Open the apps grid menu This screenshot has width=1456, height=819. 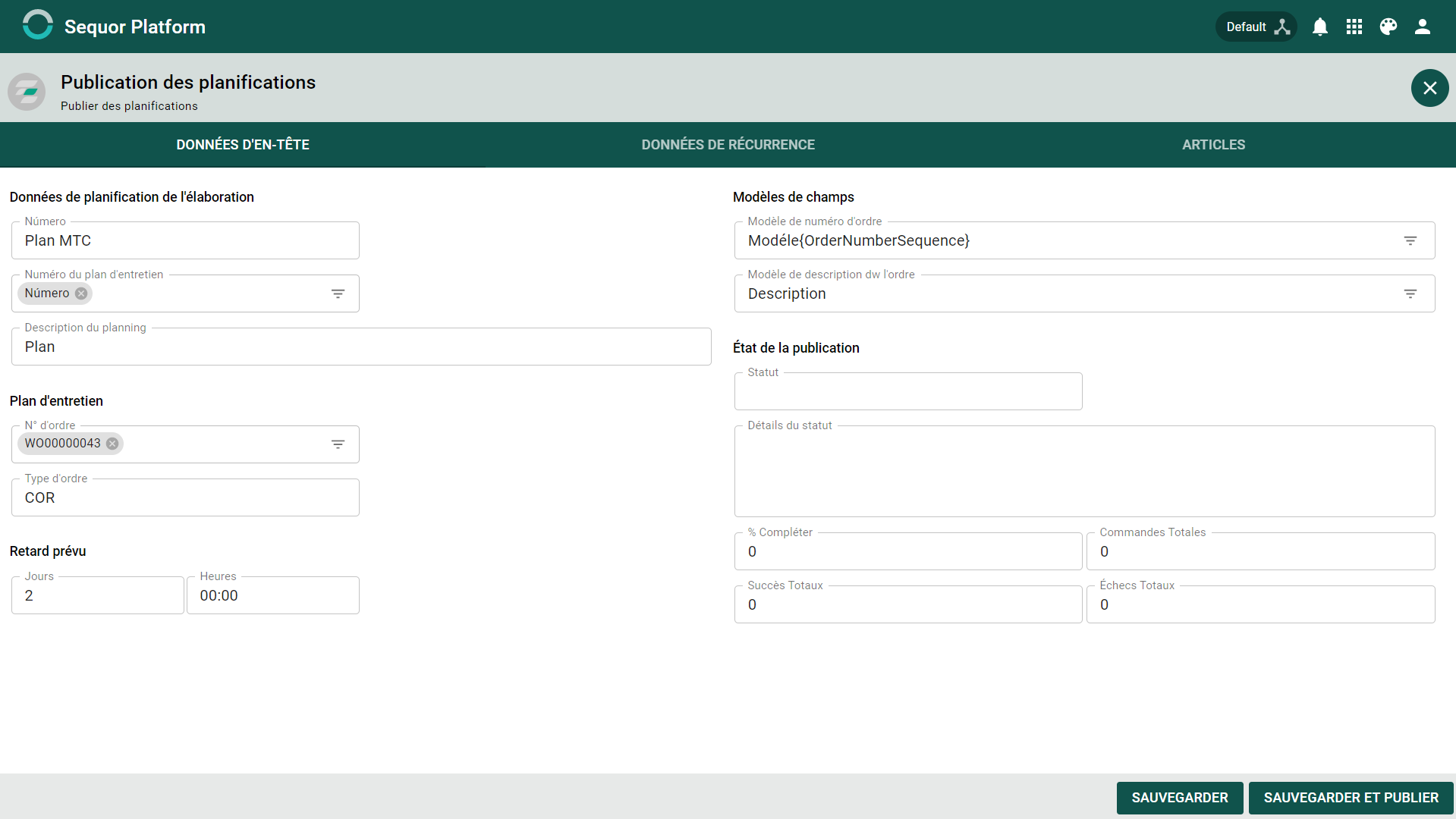point(1354,27)
